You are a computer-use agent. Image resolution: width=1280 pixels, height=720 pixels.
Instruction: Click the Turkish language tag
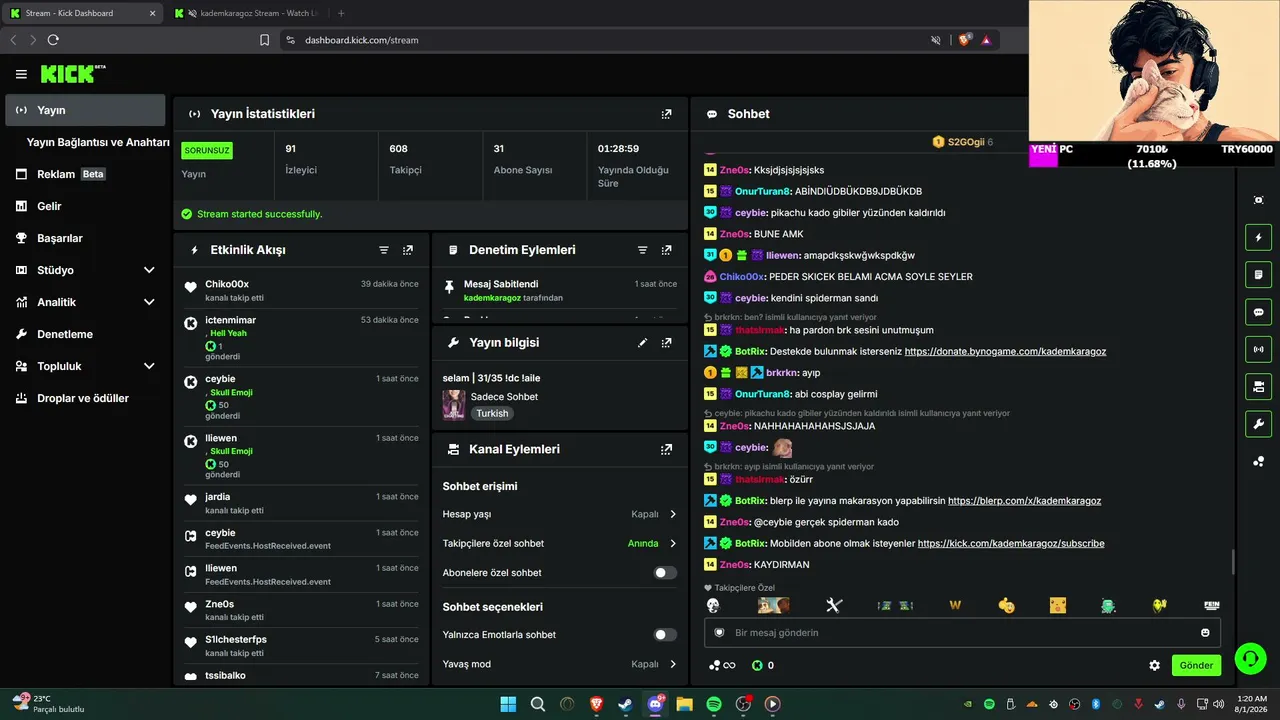(492, 413)
